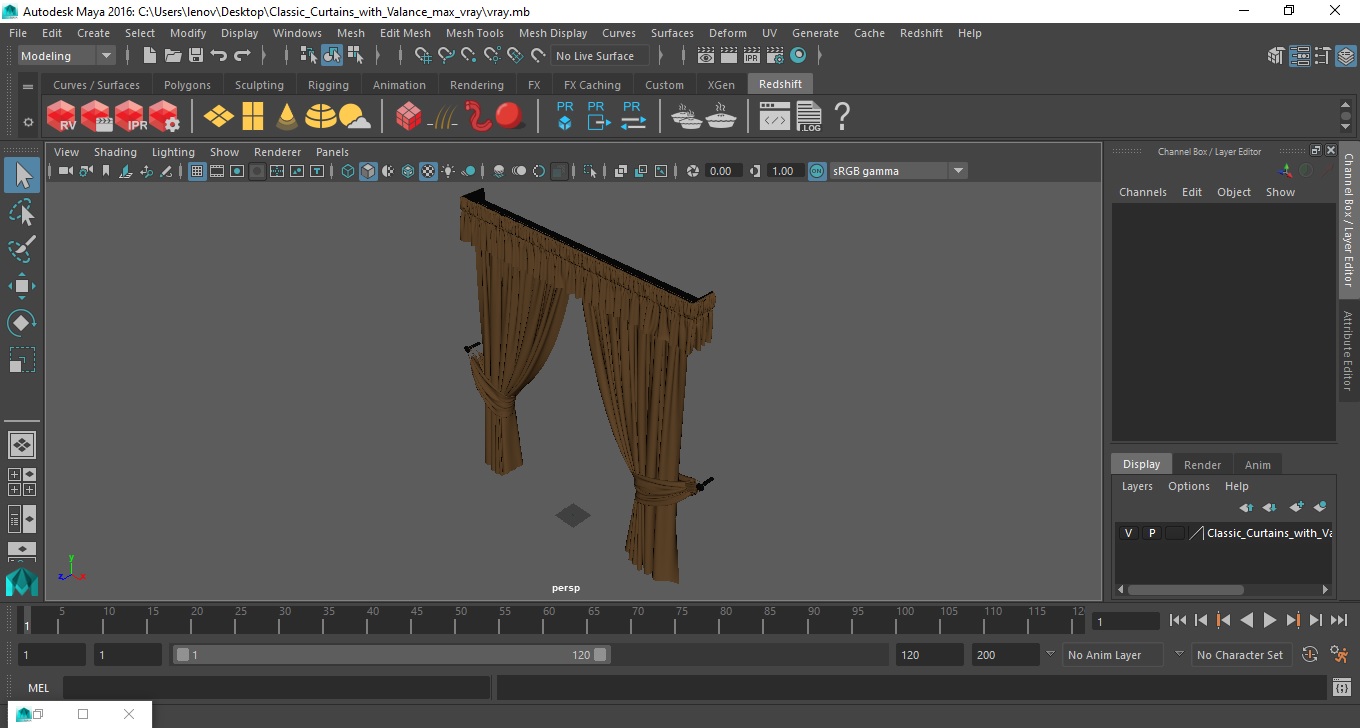Click the Redshift RenderView RV icon
The image size is (1360, 728).
pyautogui.click(x=62, y=117)
